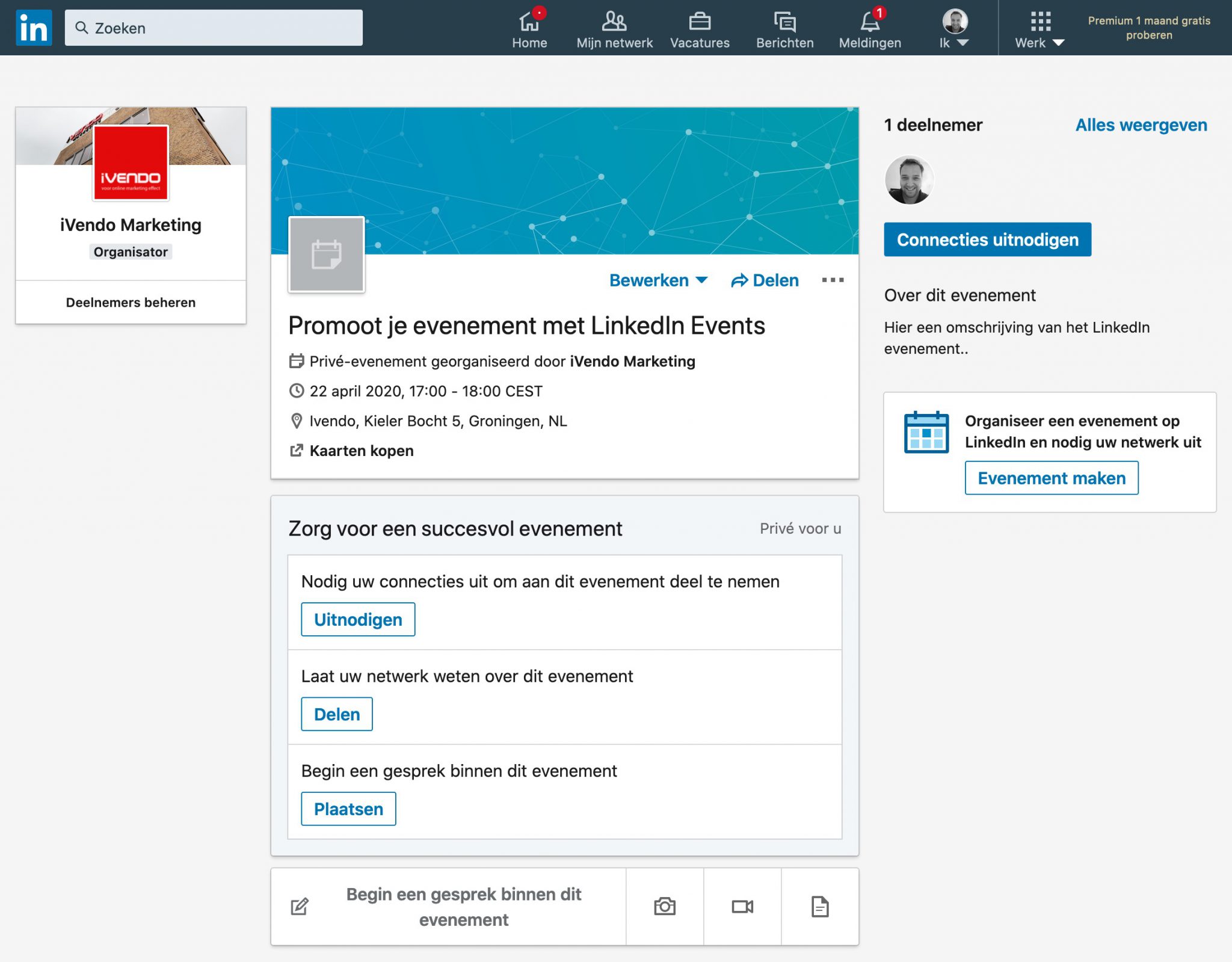1232x962 pixels.
Task: Open Vacatures briefcase icon
Action: (x=700, y=28)
